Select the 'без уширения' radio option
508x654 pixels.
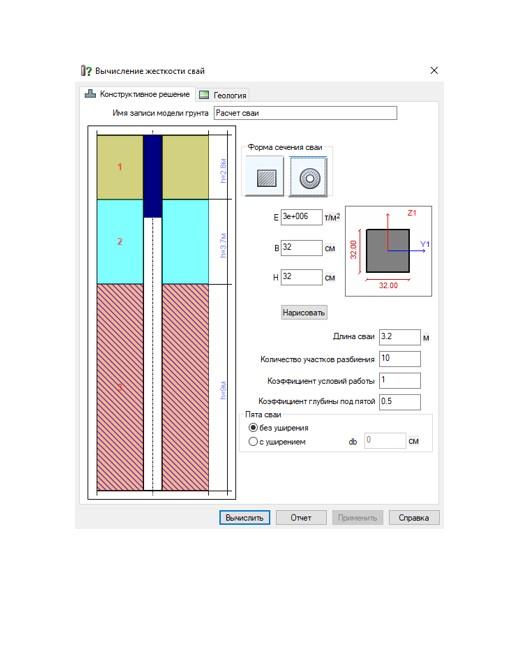click(x=253, y=428)
